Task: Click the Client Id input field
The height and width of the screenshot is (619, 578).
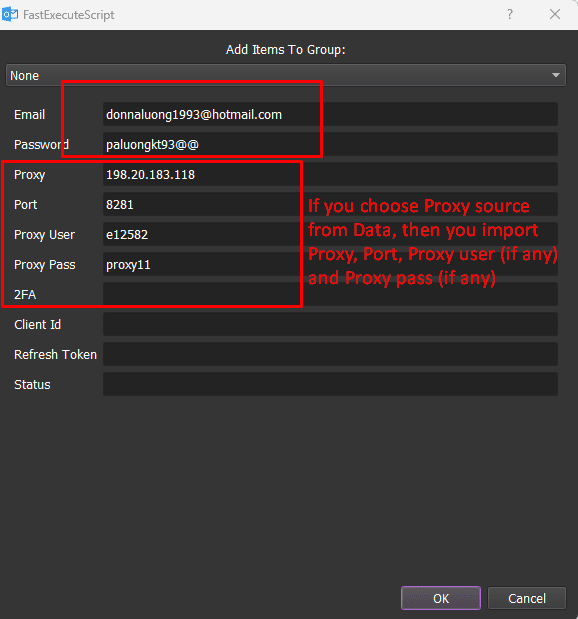Action: click(330, 325)
